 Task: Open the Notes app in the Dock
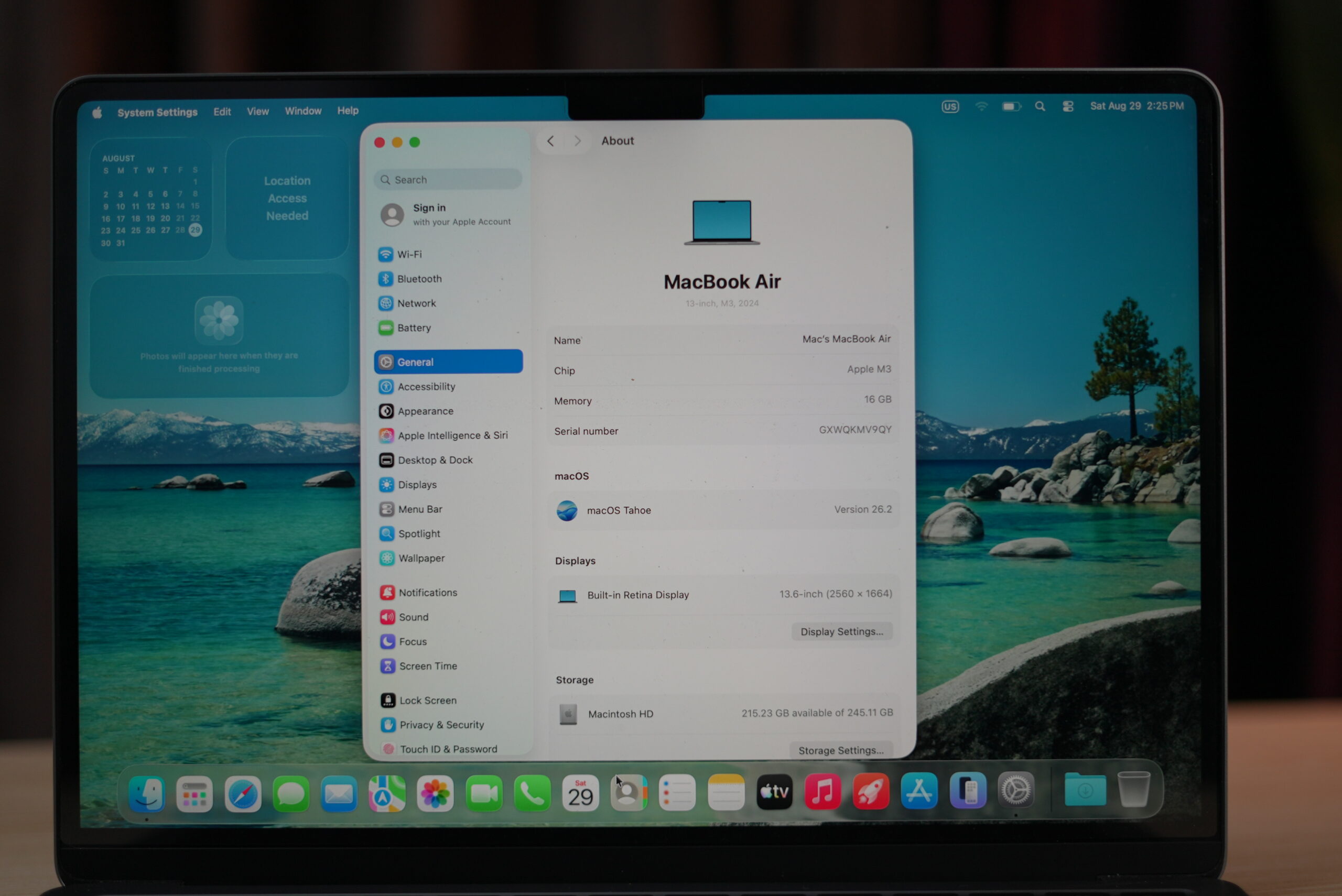(726, 793)
